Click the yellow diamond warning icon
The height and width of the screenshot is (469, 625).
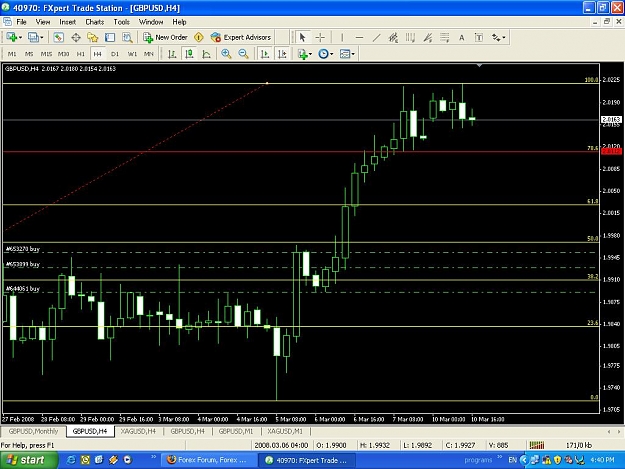(199, 37)
